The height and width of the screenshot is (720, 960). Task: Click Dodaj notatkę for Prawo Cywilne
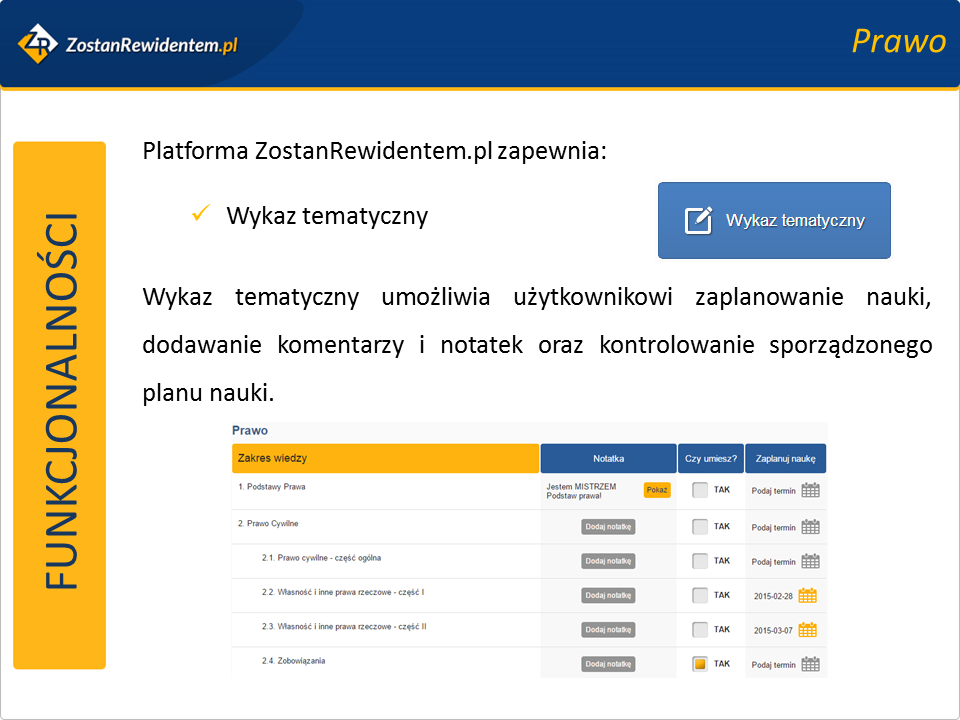[608, 527]
